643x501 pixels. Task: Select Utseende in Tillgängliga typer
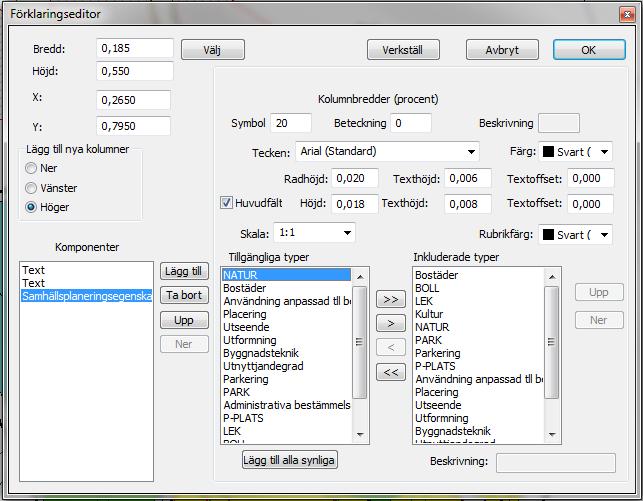(x=286, y=327)
